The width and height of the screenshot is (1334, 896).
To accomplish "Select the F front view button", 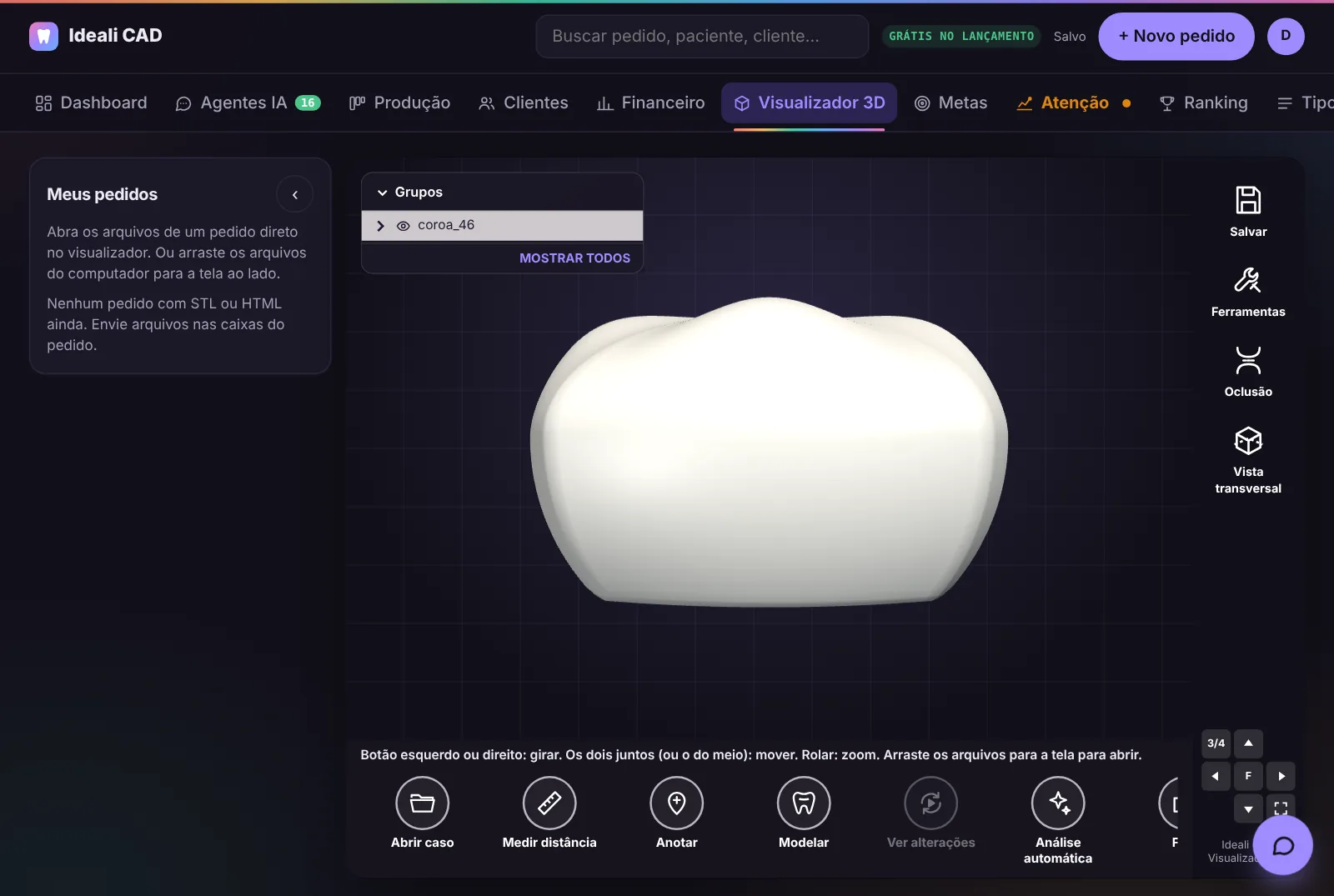I will [1248, 776].
